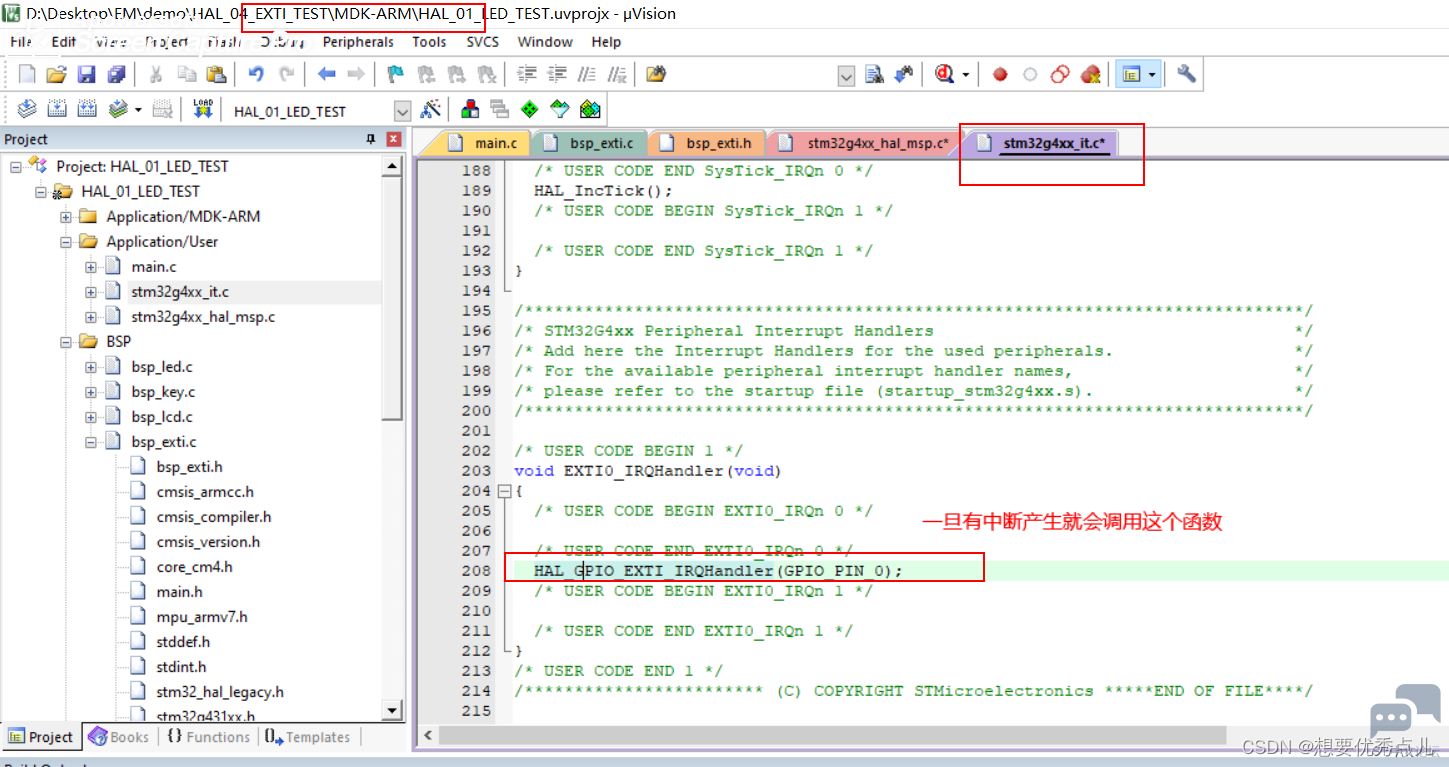
Task: Expand the bsp_led.c tree node
Action: tap(91, 367)
